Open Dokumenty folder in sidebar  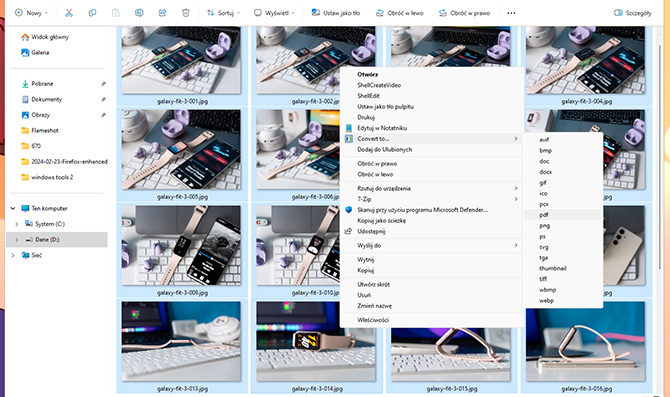pyautogui.click(x=42, y=99)
